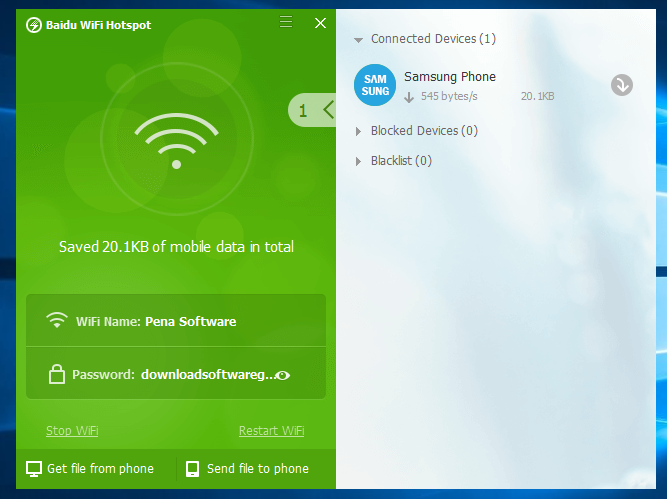
Task: Click the download speed arrow icon
Action: point(409,97)
